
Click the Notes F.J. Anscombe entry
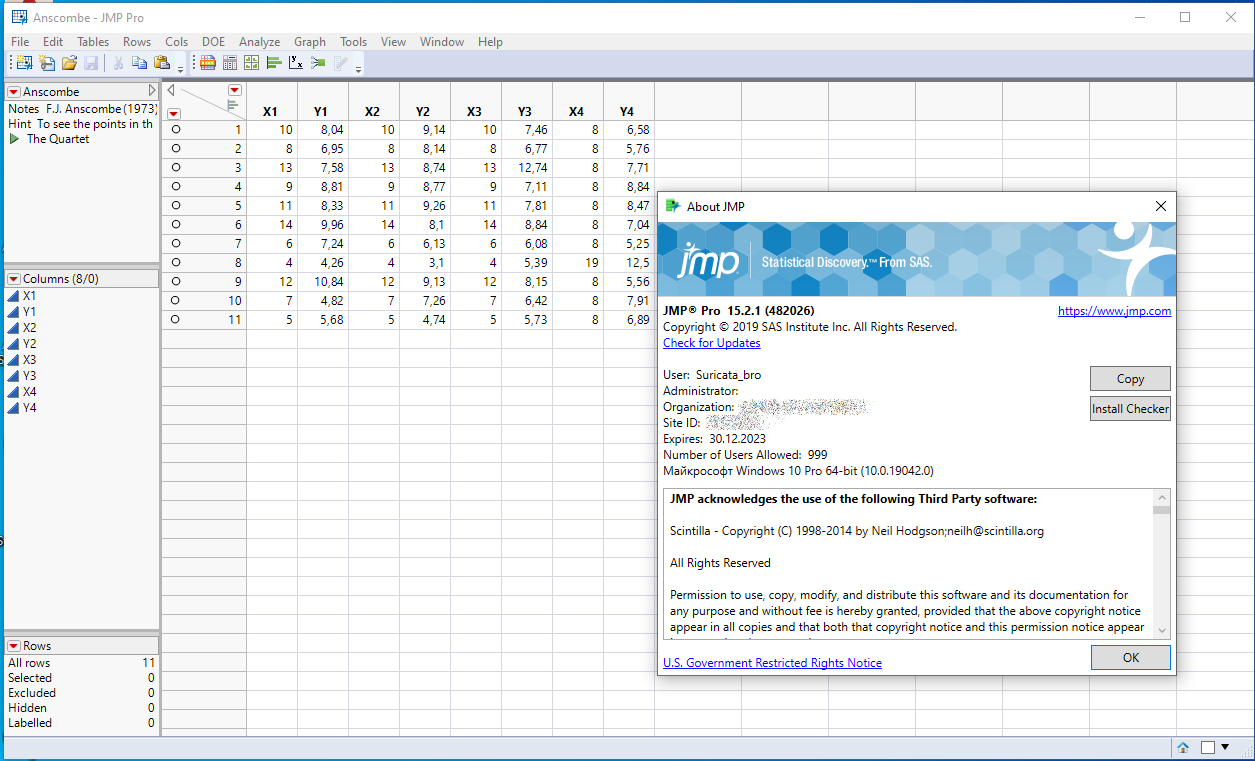click(81, 108)
